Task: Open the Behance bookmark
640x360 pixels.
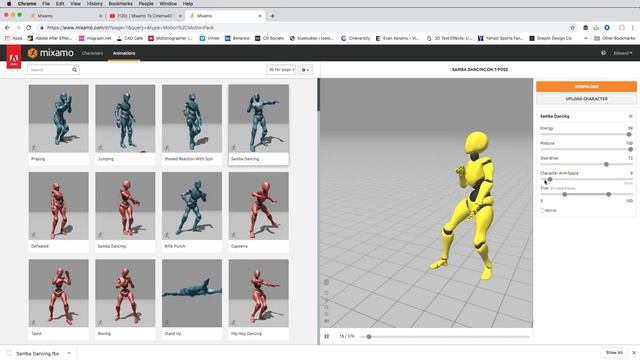Action: (237, 38)
